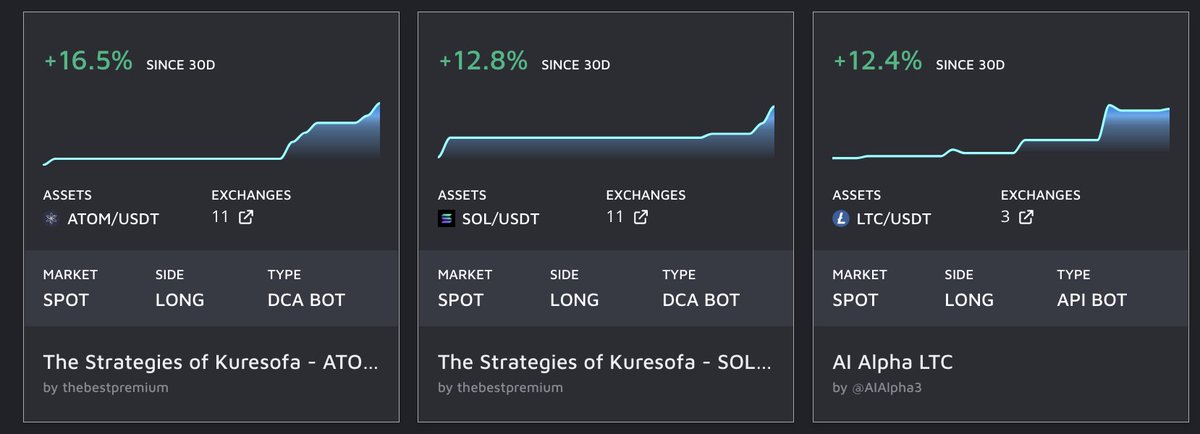Click the ATOM/USDT asset pair

112,218
